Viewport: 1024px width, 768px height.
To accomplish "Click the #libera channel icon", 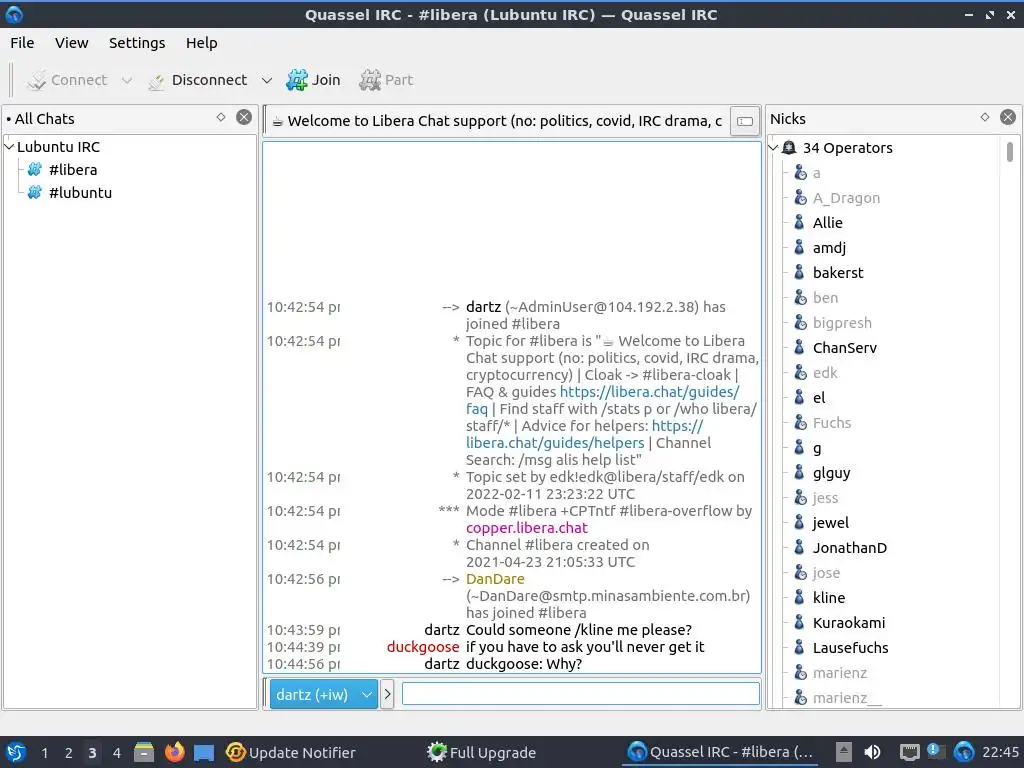I will pos(35,170).
